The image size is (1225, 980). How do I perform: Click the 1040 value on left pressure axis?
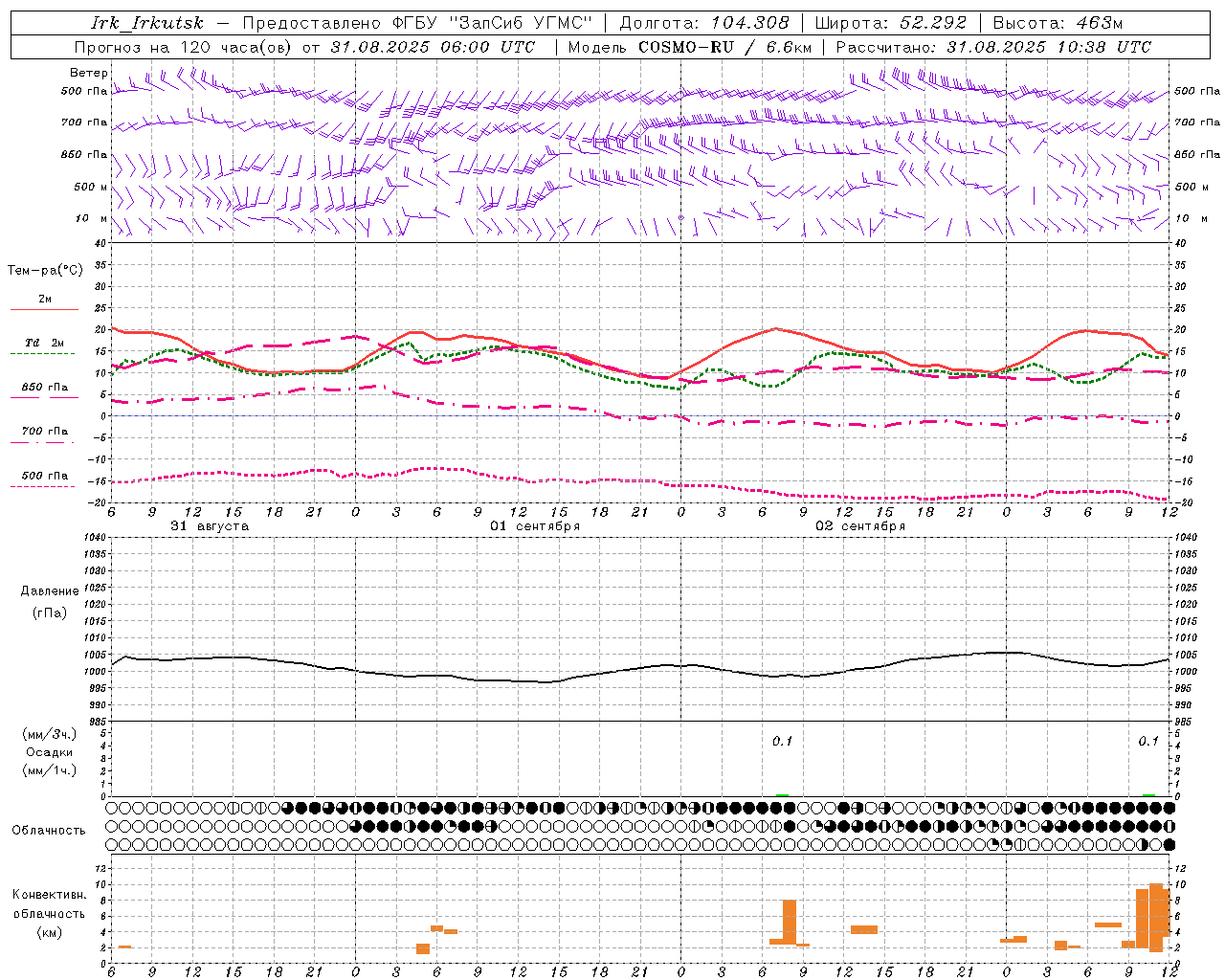(x=95, y=538)
